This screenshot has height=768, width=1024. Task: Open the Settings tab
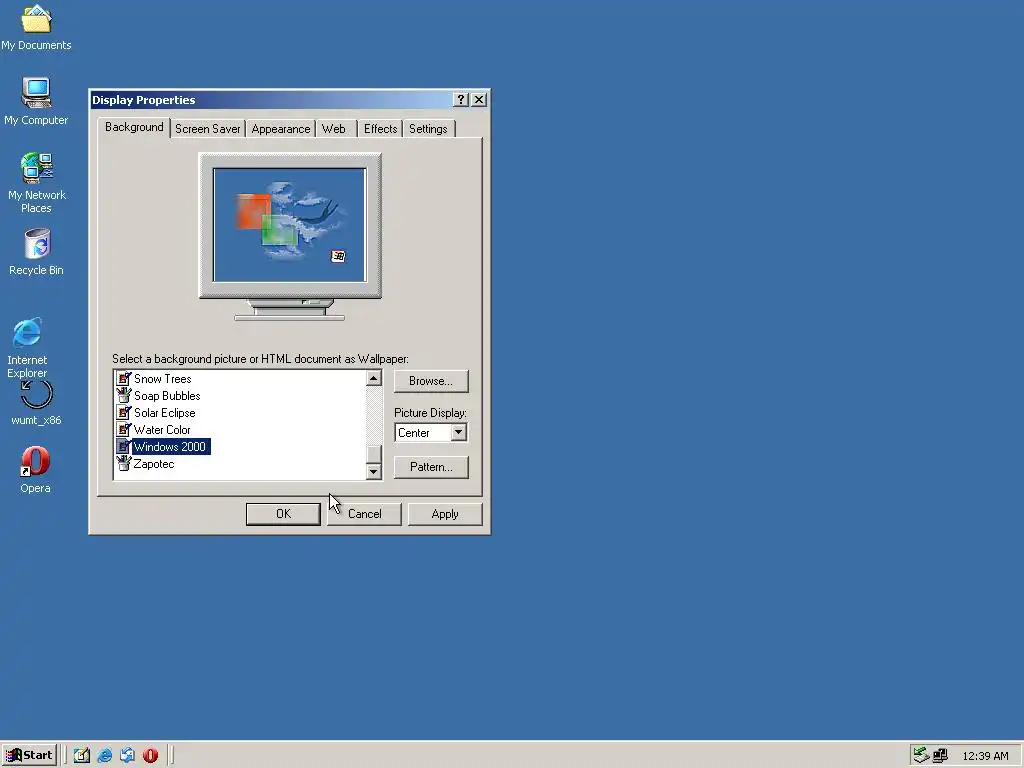[428, 129]
